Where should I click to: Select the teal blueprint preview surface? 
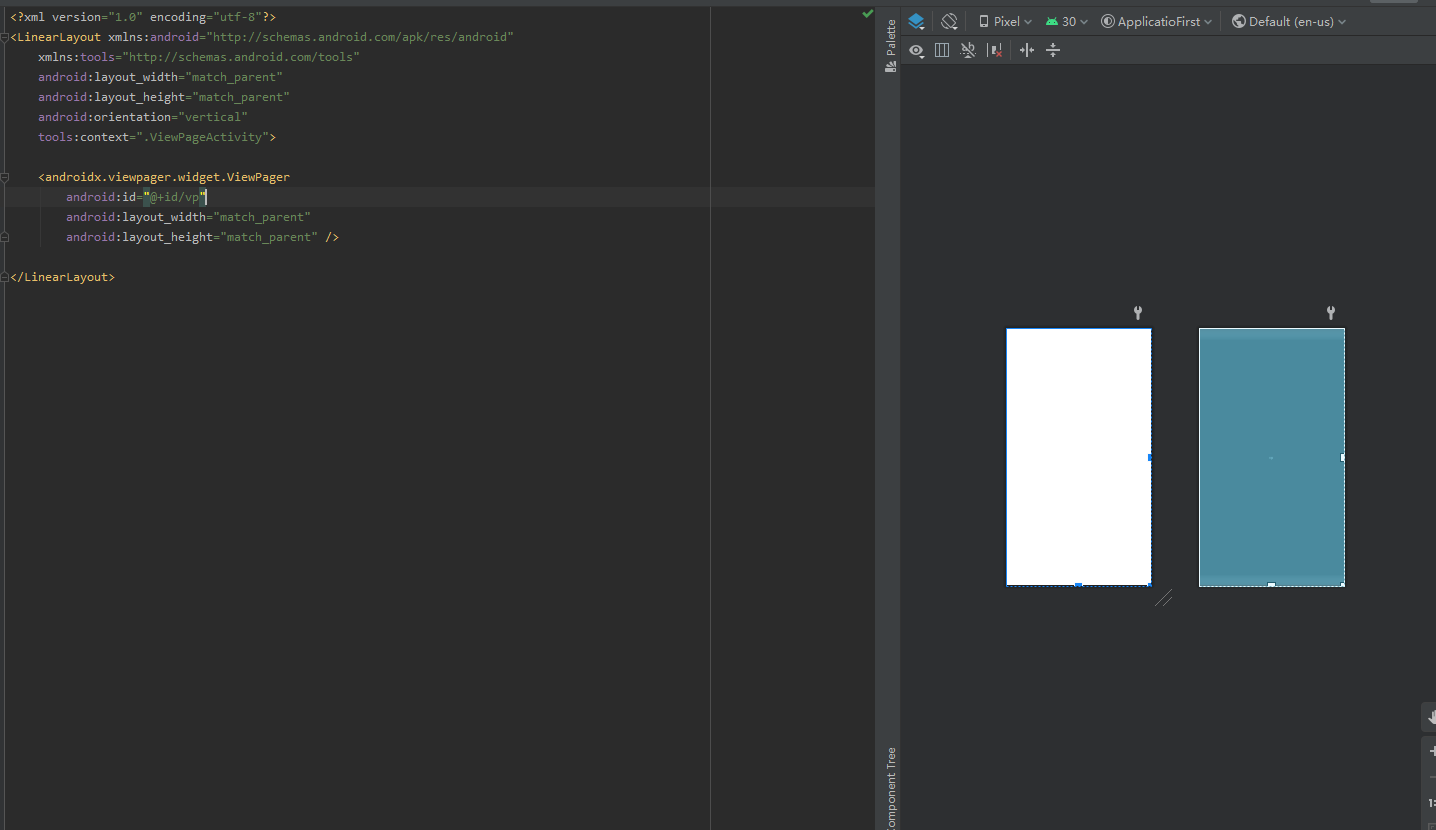(1271, 457)
